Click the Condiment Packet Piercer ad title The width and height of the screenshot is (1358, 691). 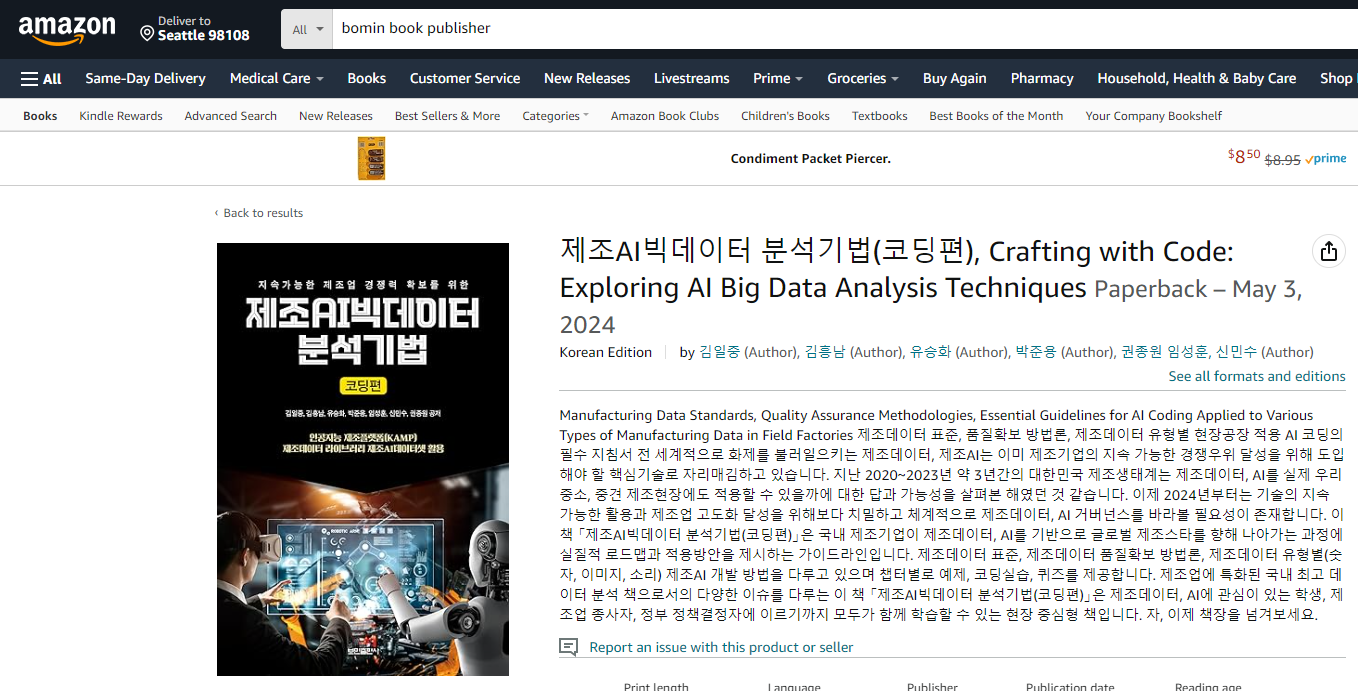(810, 159)
